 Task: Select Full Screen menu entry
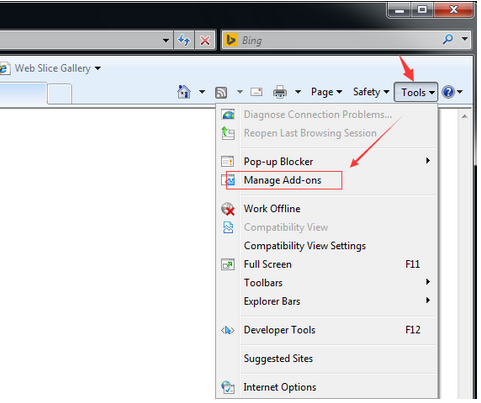coord(327,265)
